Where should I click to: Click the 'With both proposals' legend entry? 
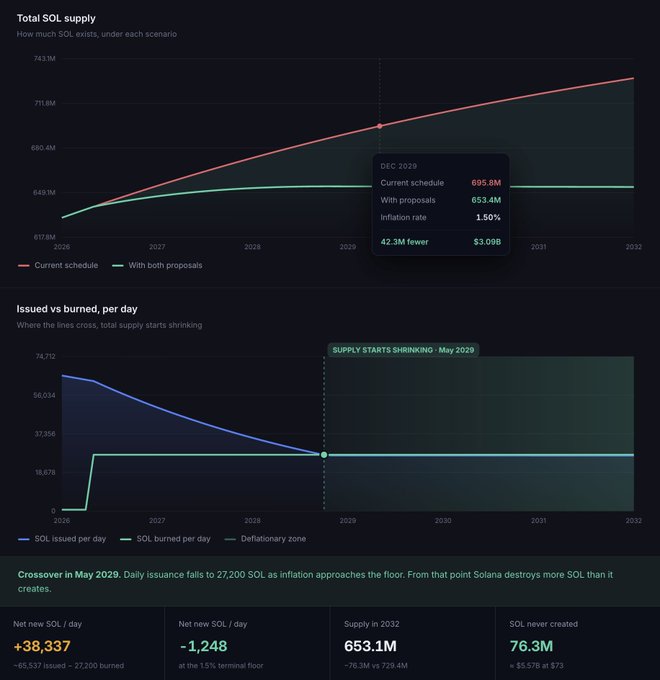[x=157, y=265]
